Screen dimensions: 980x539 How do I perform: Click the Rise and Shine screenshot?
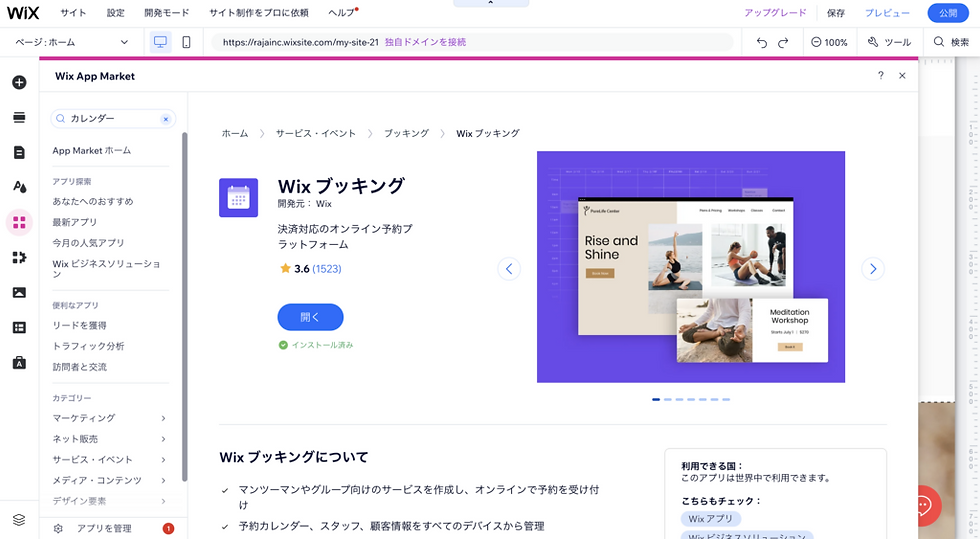click(x=691, y=267)
